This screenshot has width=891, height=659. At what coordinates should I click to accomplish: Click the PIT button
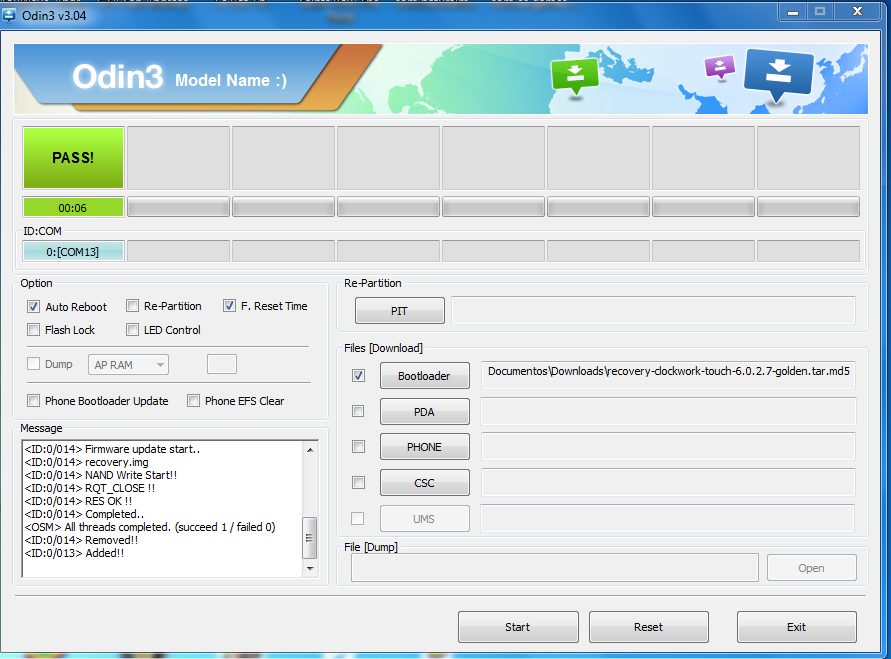pos(399,311)
